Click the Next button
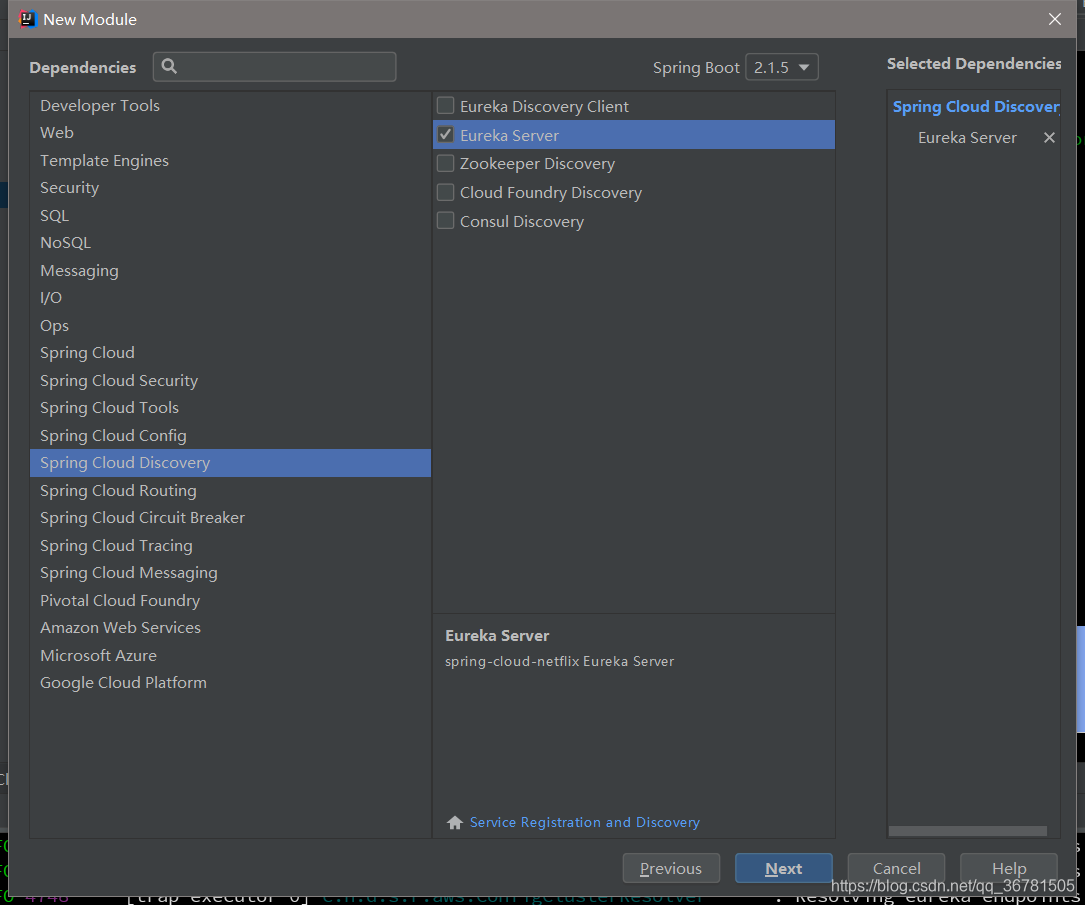The image size is (1085, 905). point(783,868)
